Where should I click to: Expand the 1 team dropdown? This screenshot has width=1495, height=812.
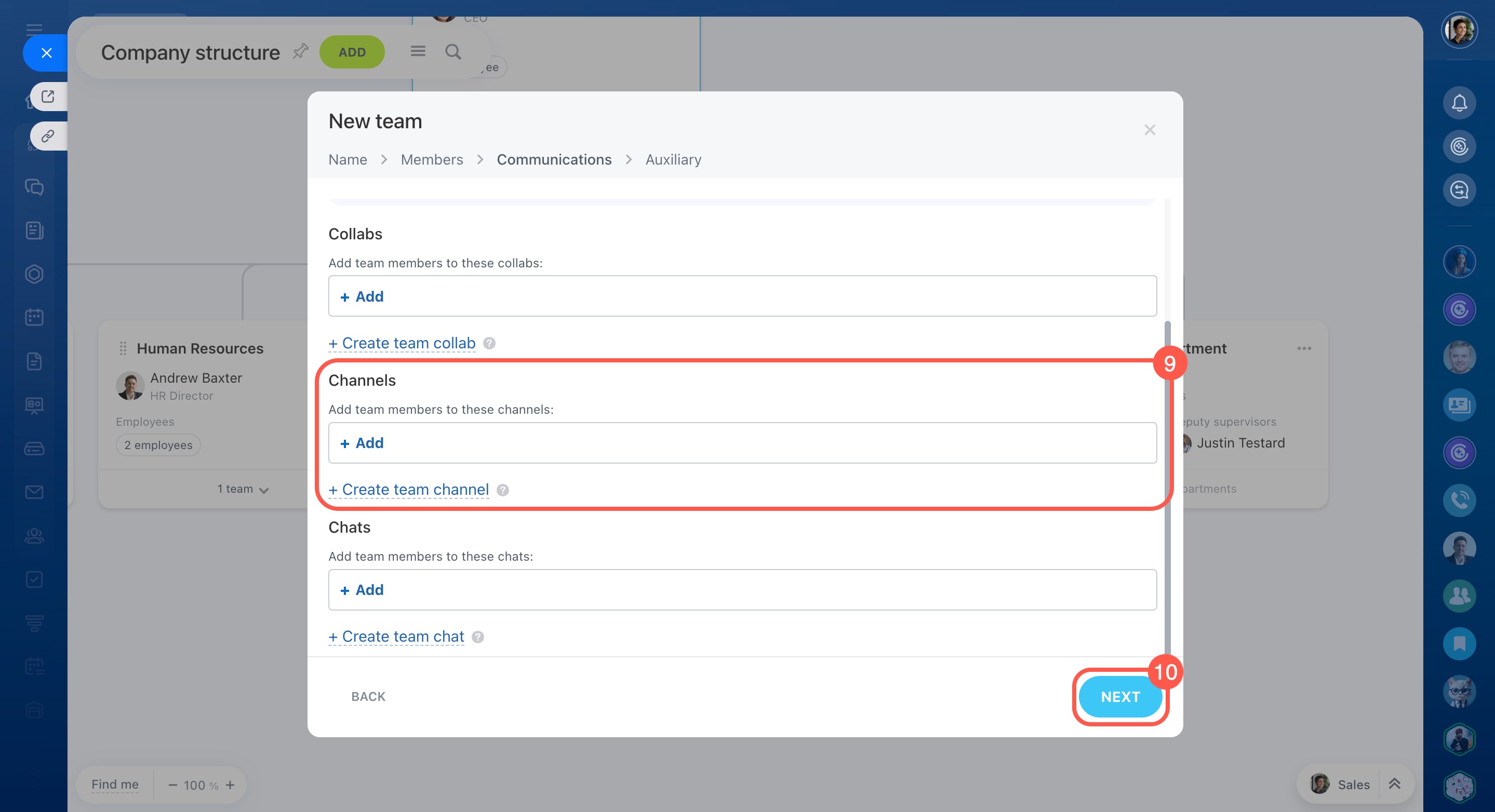pyautogui.click(x=243, y=489)
